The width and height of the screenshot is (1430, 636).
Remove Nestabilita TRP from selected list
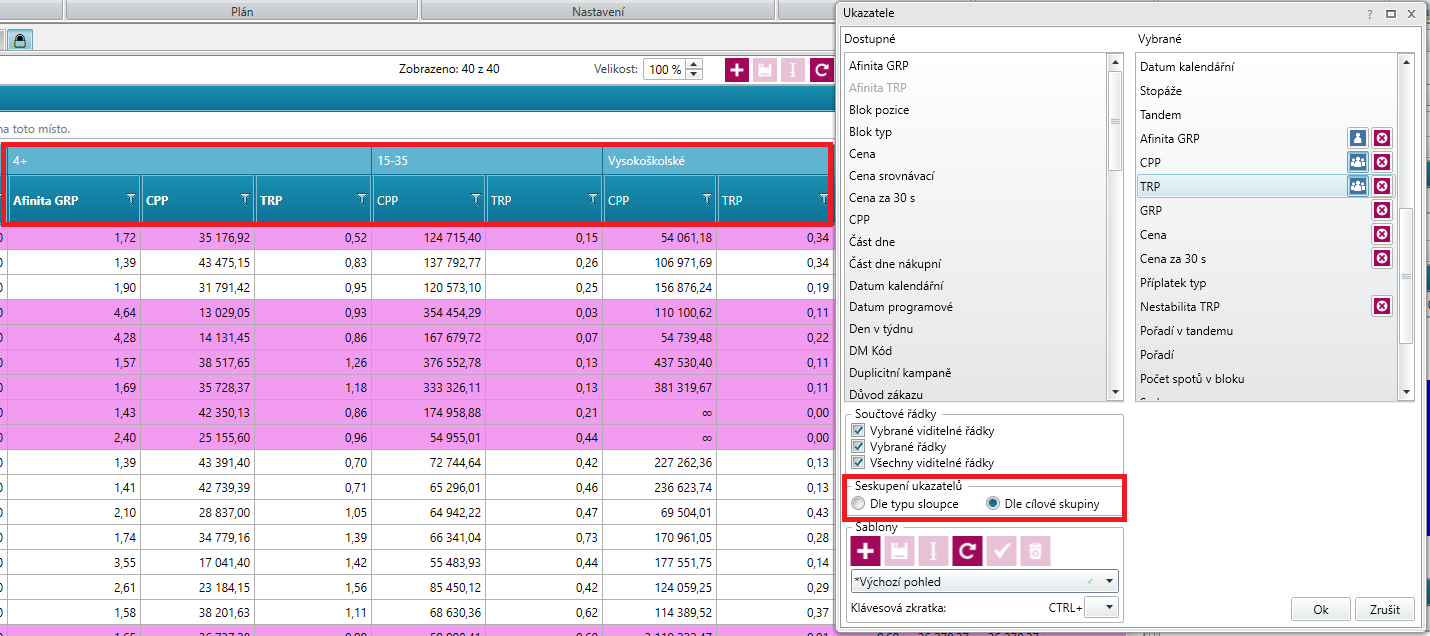(x=1381, y=306)
